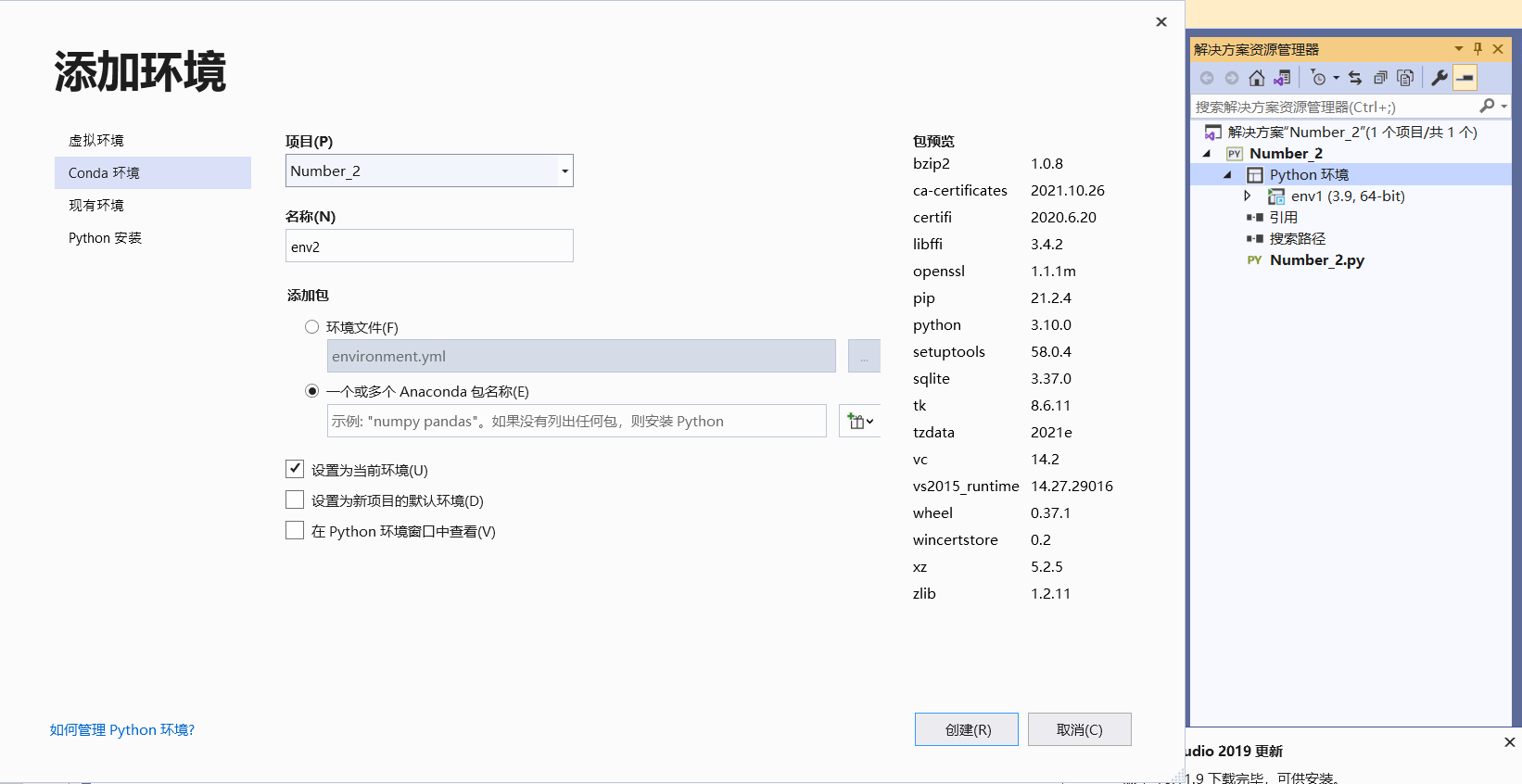Open the 项目 Number_2 combo box
This screenshot has width=1522, height=784.
pos(429,171)
